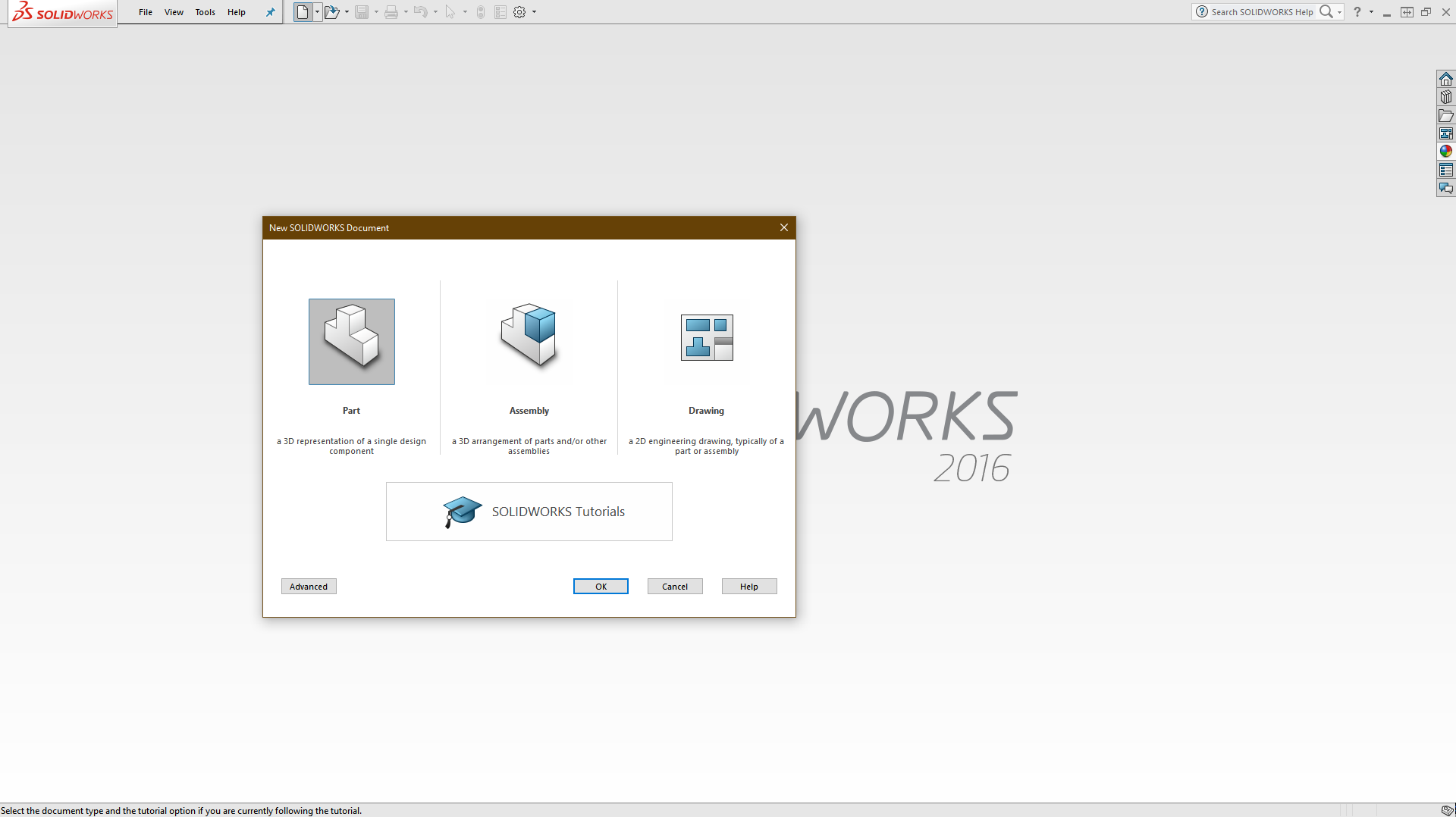Screen dimensions: 1456x817
Task: Click the graduation cap tutorials icon
Action: coord(462,512)
